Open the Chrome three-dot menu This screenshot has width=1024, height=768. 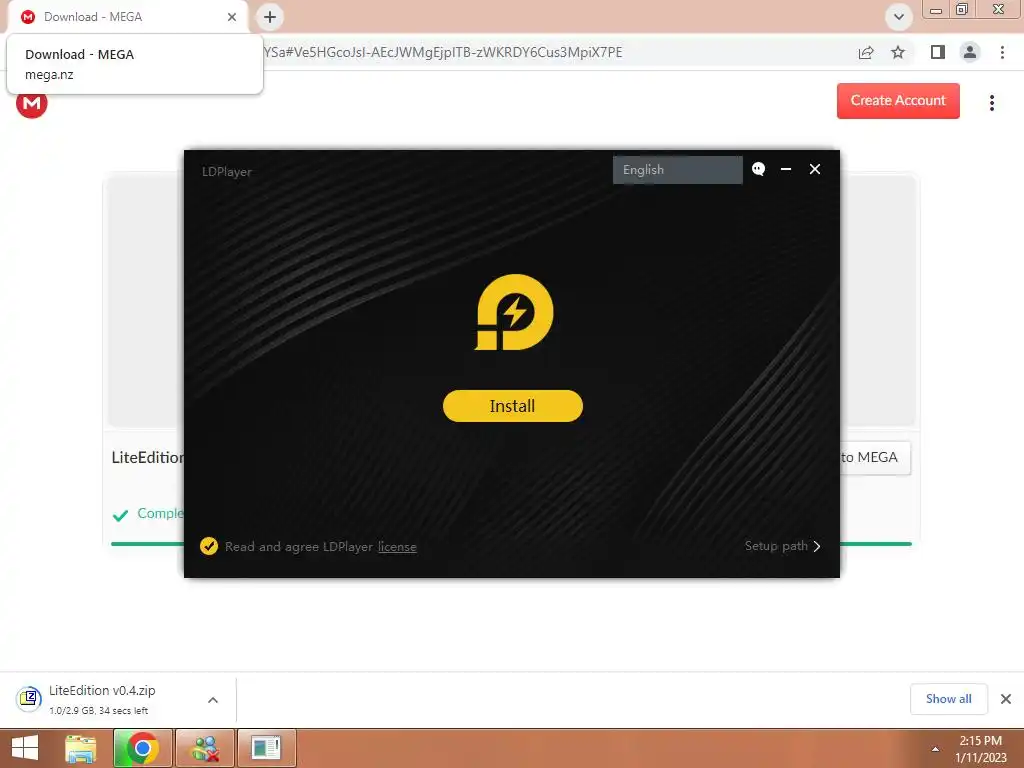click(1002, 52)
